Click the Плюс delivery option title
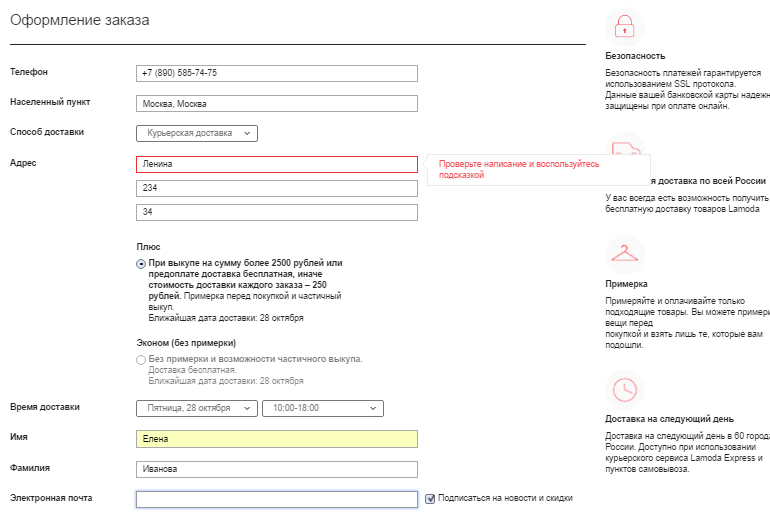This screenshot has width=770, height=515. tap(148, 247)
